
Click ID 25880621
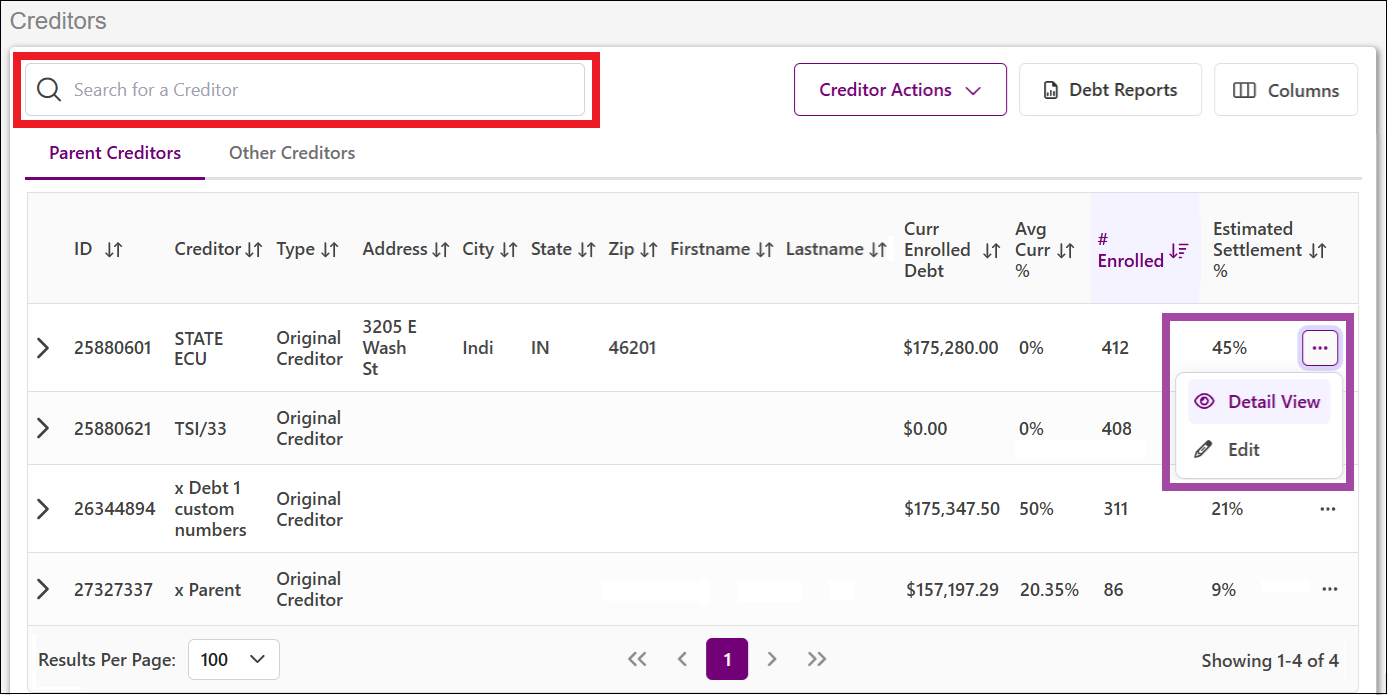pos(113,428)
